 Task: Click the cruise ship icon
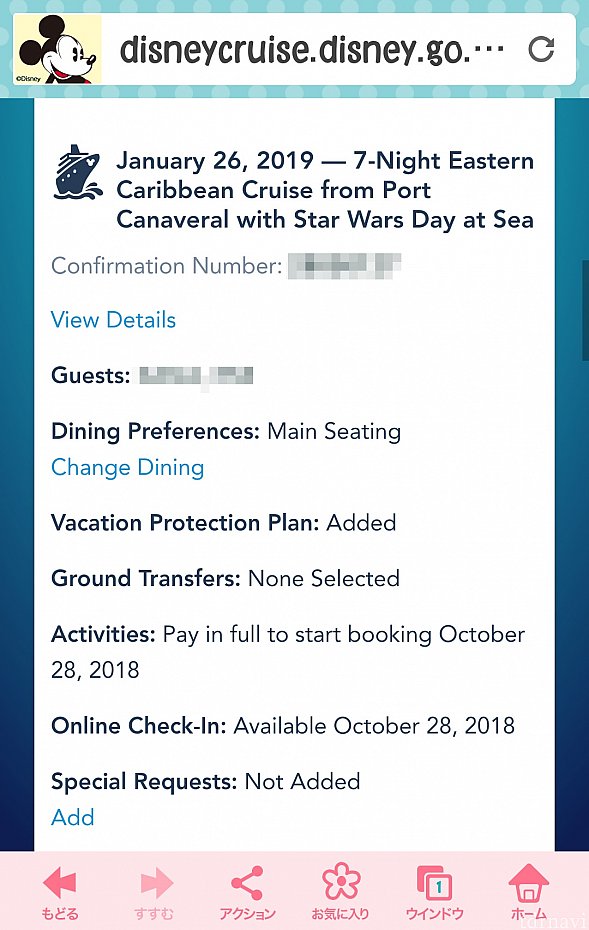point(77,171)
